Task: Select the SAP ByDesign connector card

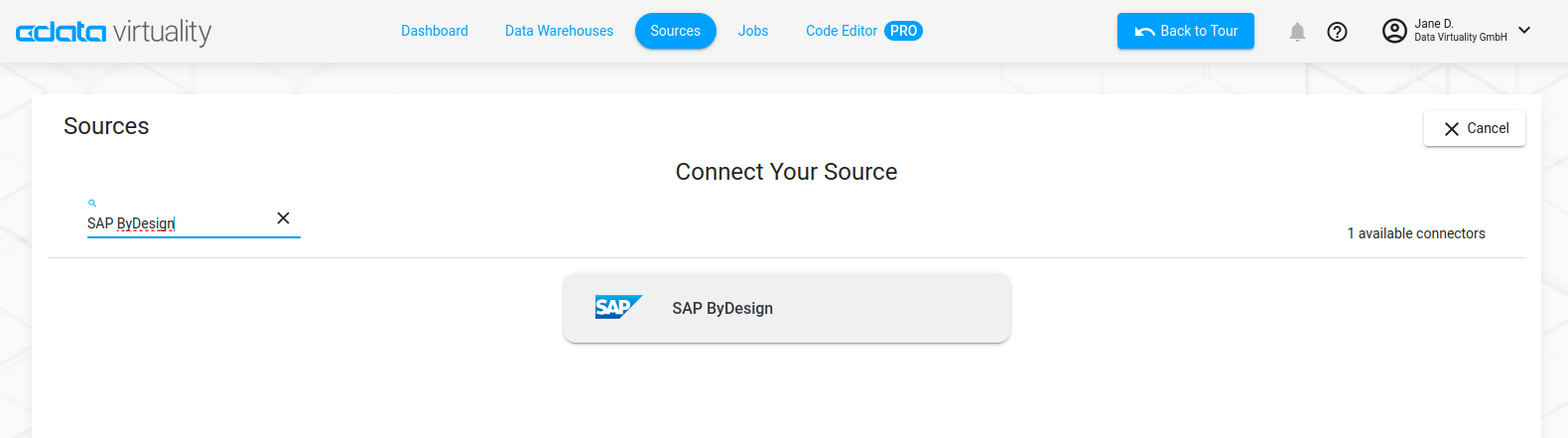Action: tap(786, 308)
